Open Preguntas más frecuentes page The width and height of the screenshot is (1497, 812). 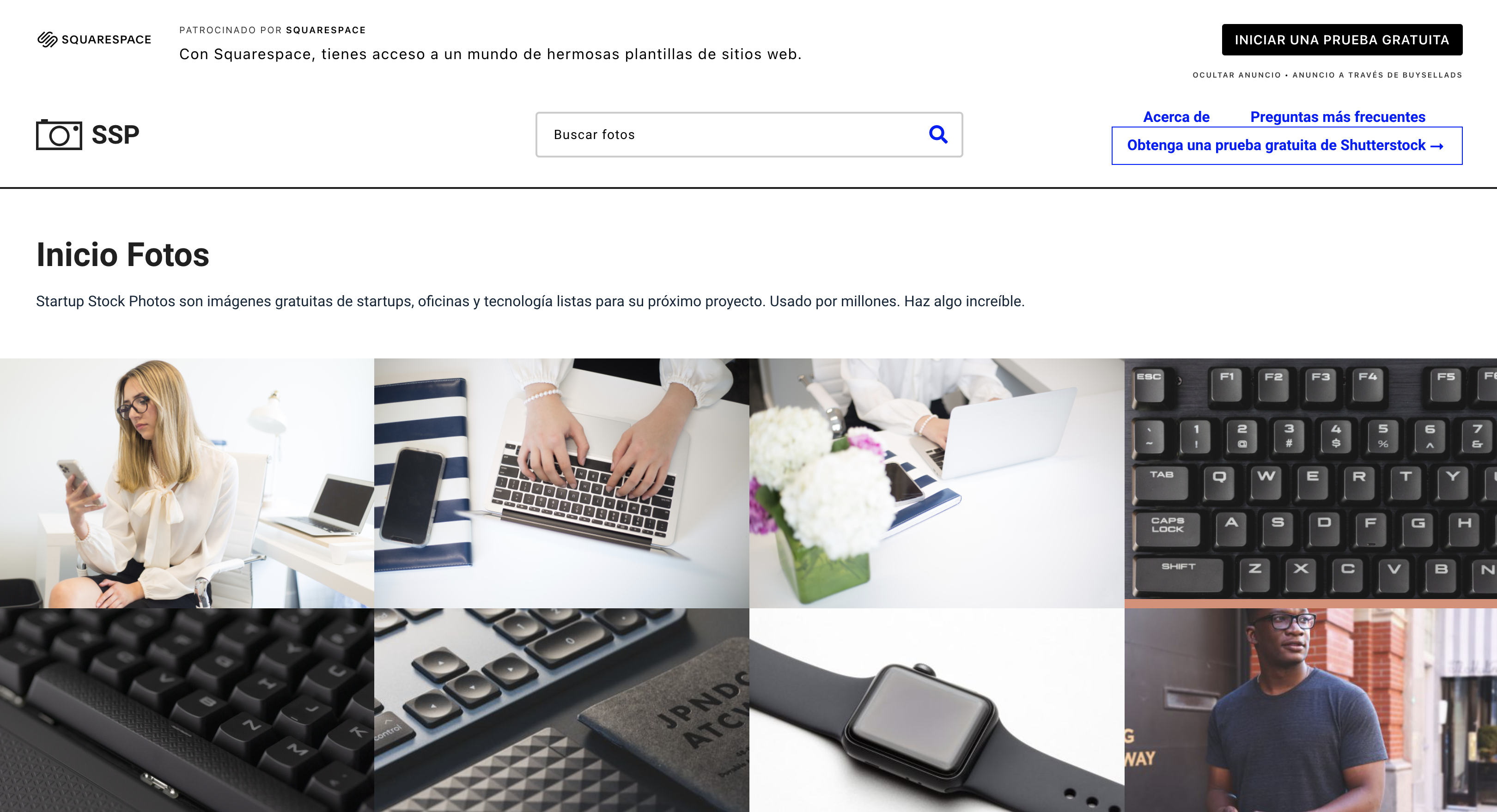point(1338,117)
